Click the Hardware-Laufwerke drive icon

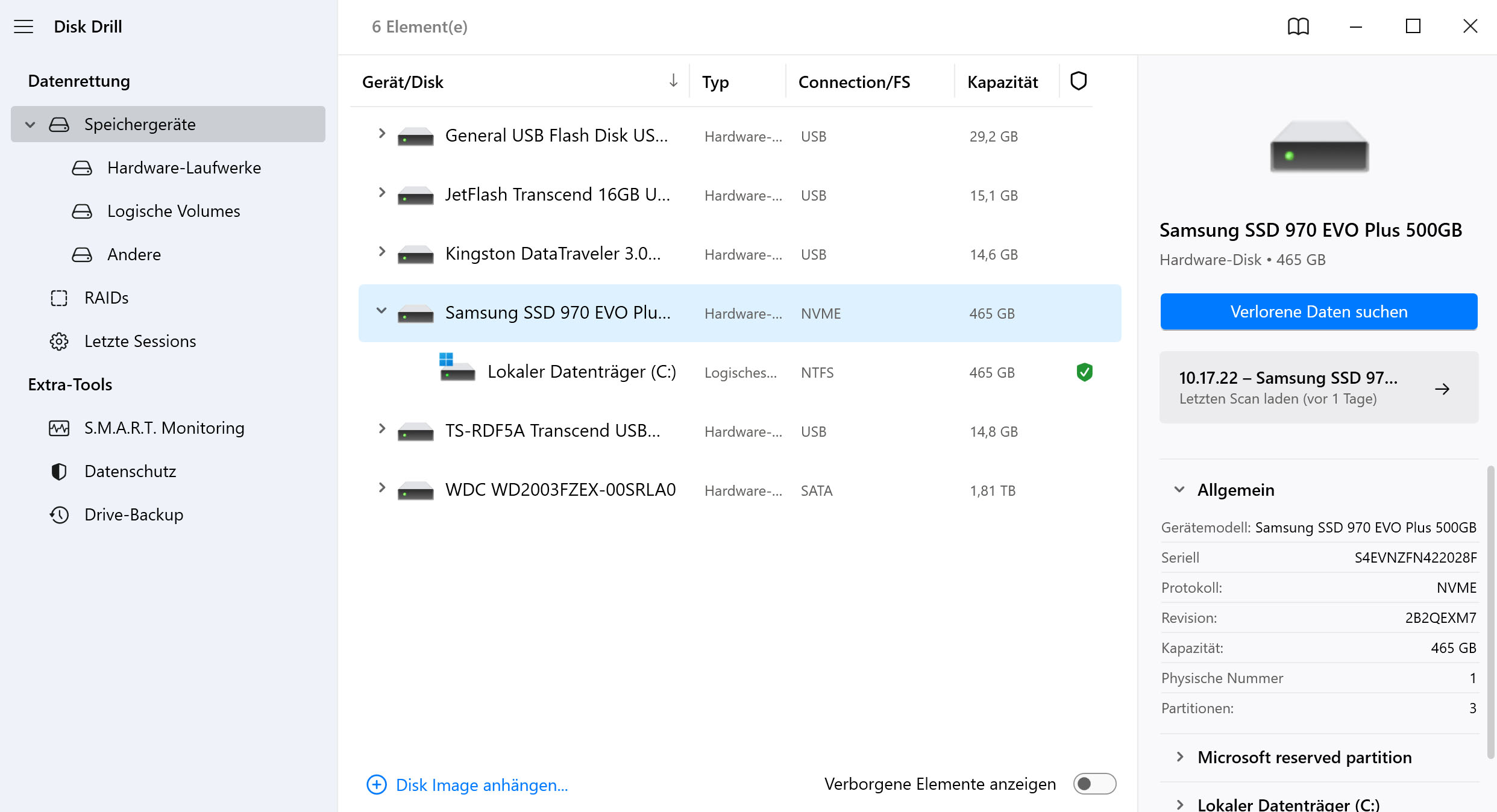tap(82, 168)
